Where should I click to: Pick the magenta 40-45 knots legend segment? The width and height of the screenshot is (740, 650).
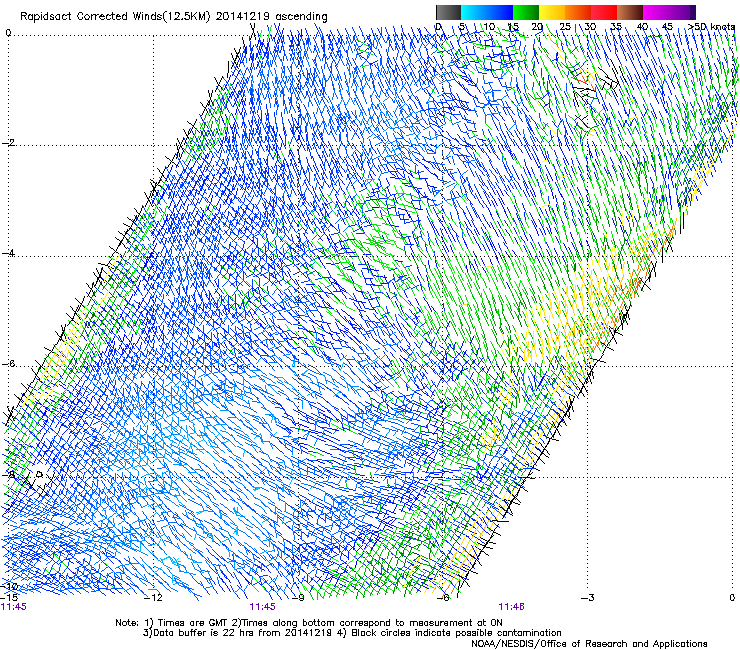click(x=656, y=12)
